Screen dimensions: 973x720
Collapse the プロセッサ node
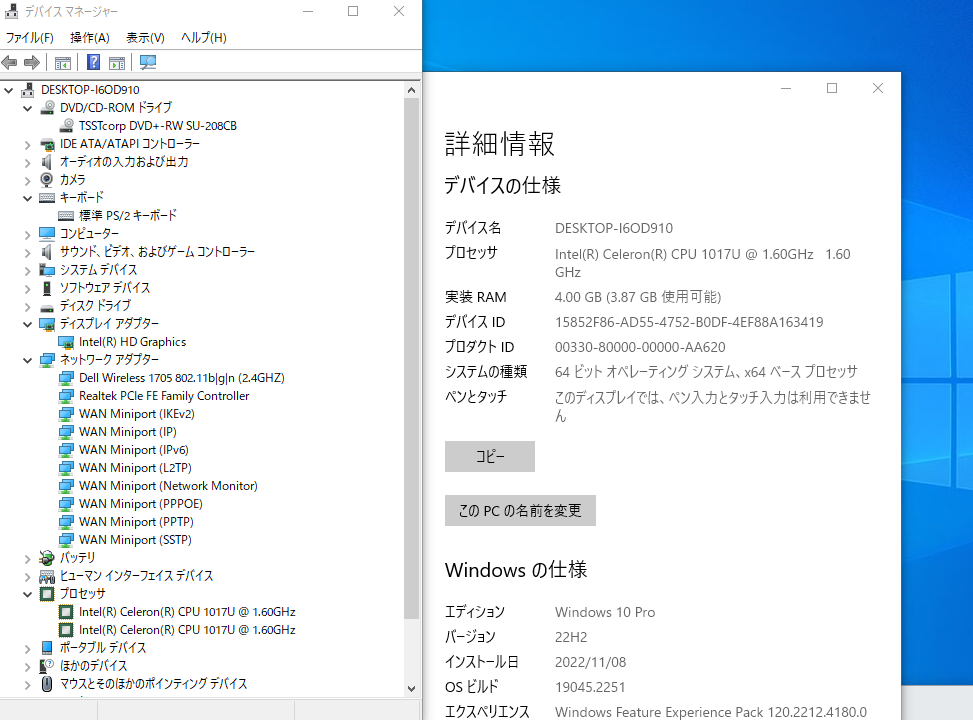[x=27, y=595]
